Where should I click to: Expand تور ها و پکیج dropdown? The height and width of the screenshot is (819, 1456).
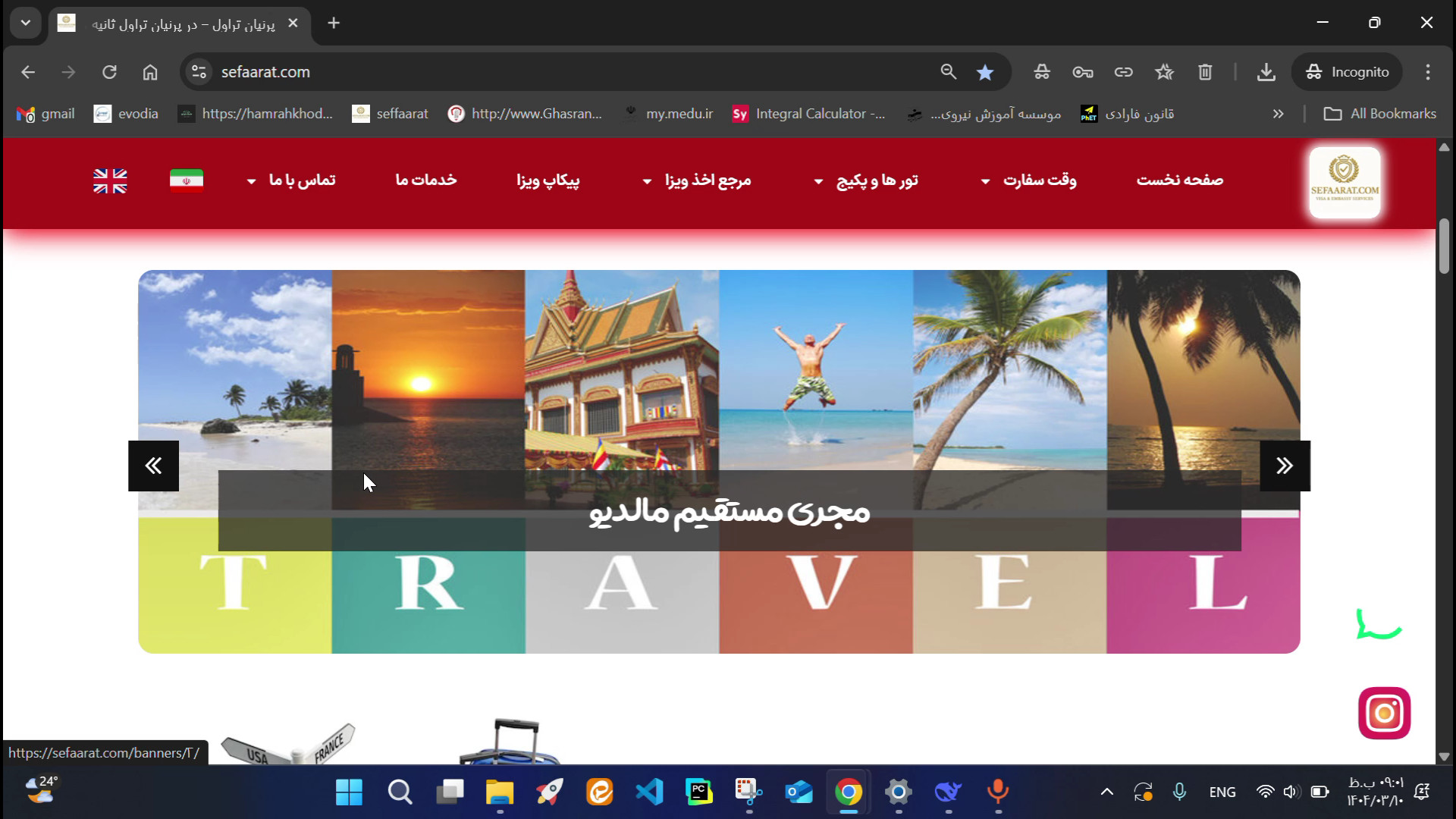[866, 180]
